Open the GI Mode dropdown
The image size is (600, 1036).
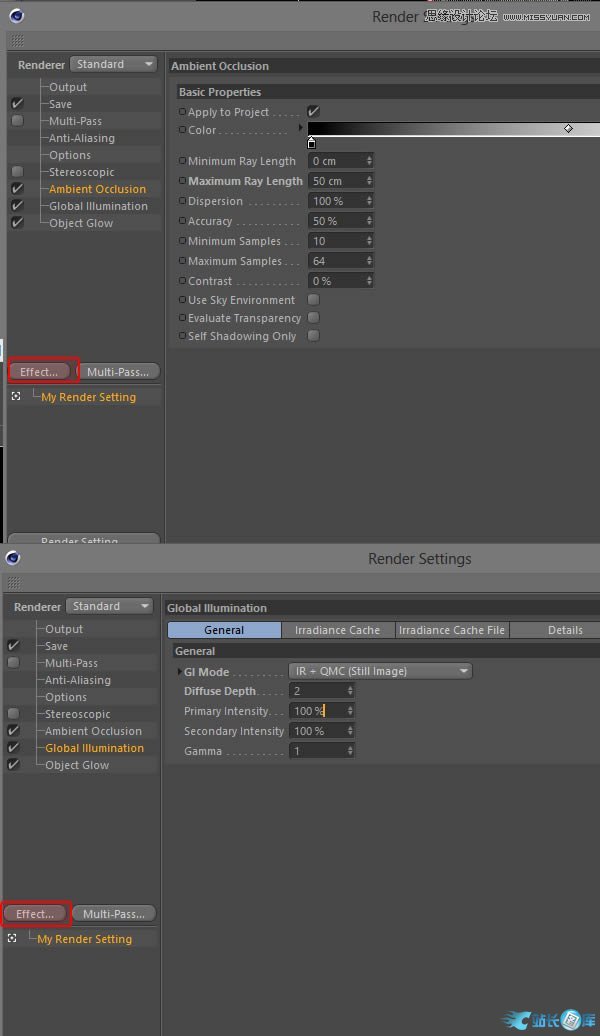point(380,671)
